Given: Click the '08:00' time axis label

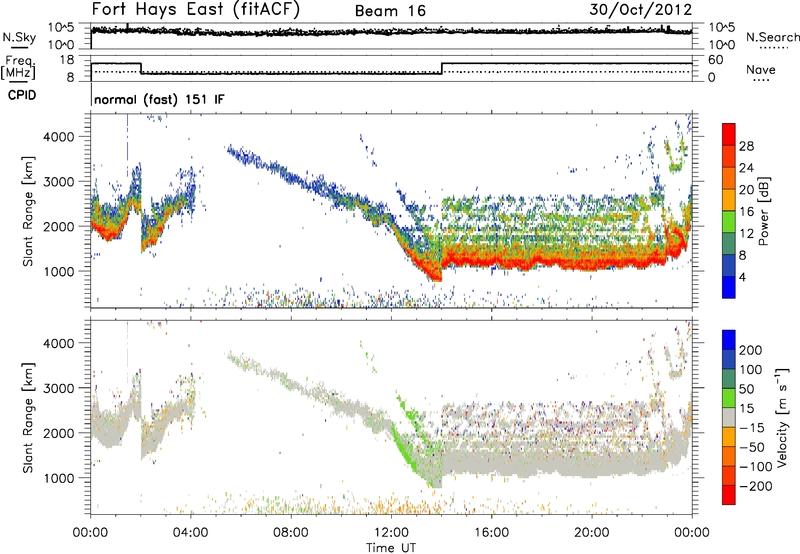Looking at the screenshot, I should (290, 533).
